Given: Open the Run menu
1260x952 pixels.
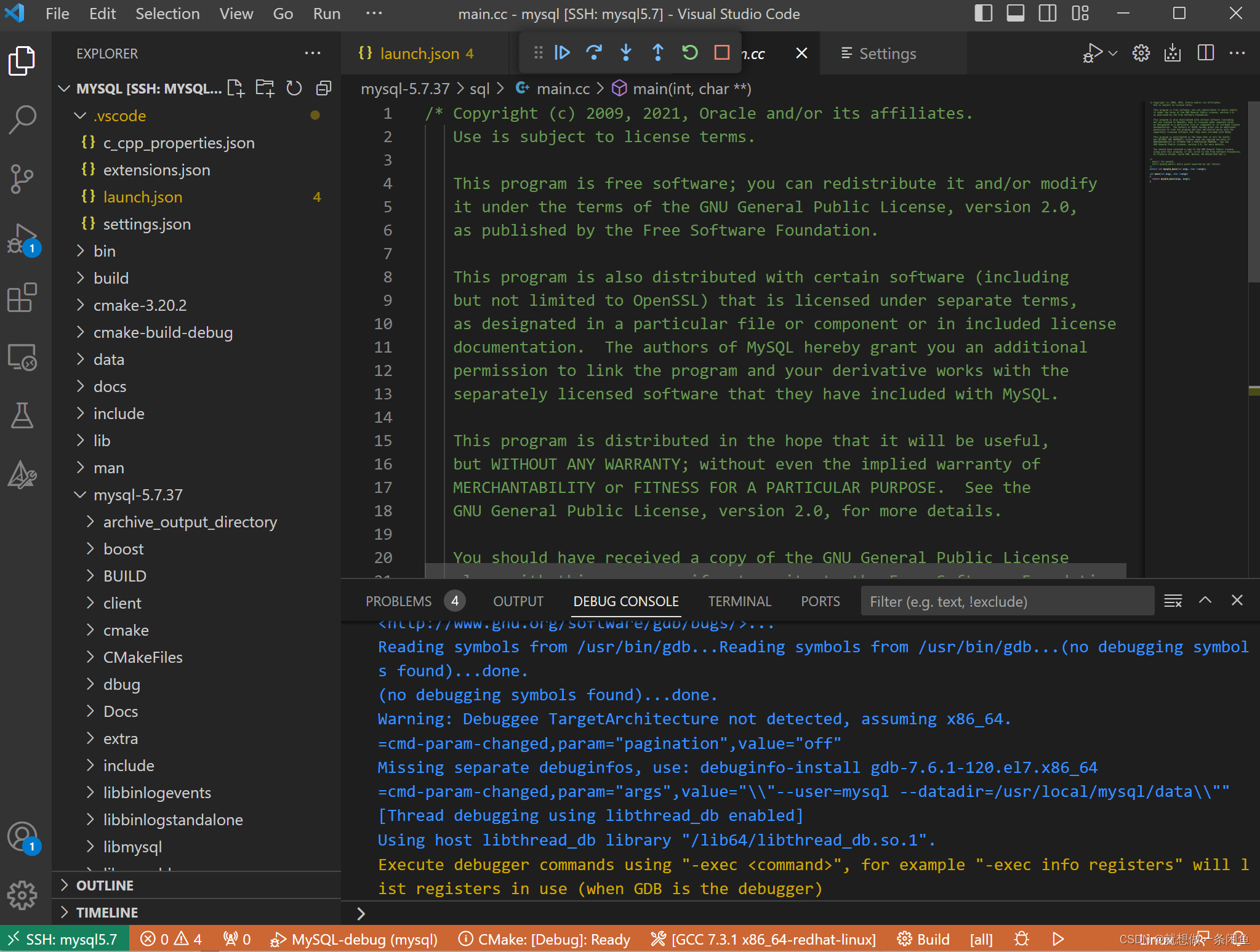Looking at the screenshot, I should click(326, 14).
